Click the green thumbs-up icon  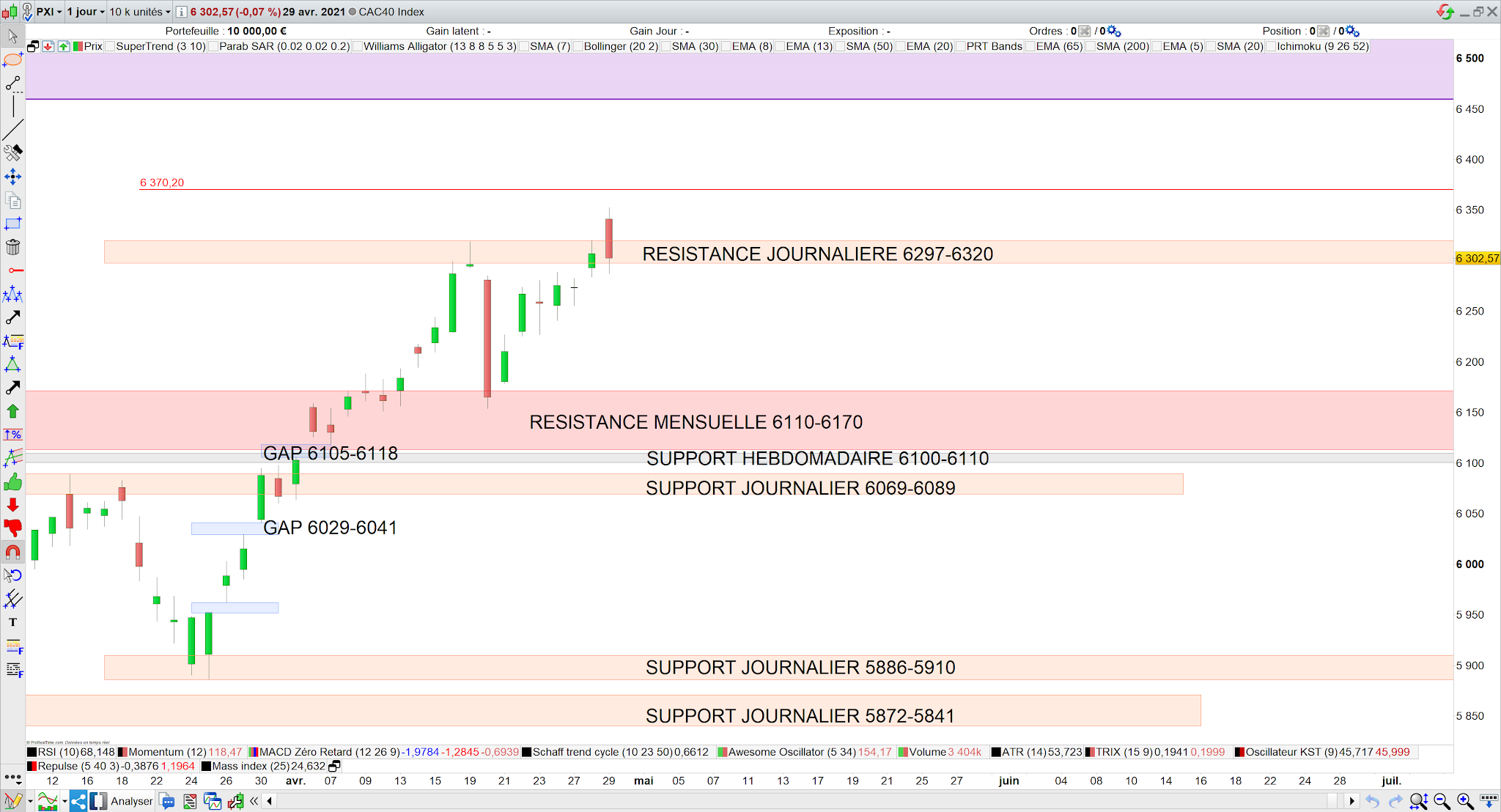[12, 481]
